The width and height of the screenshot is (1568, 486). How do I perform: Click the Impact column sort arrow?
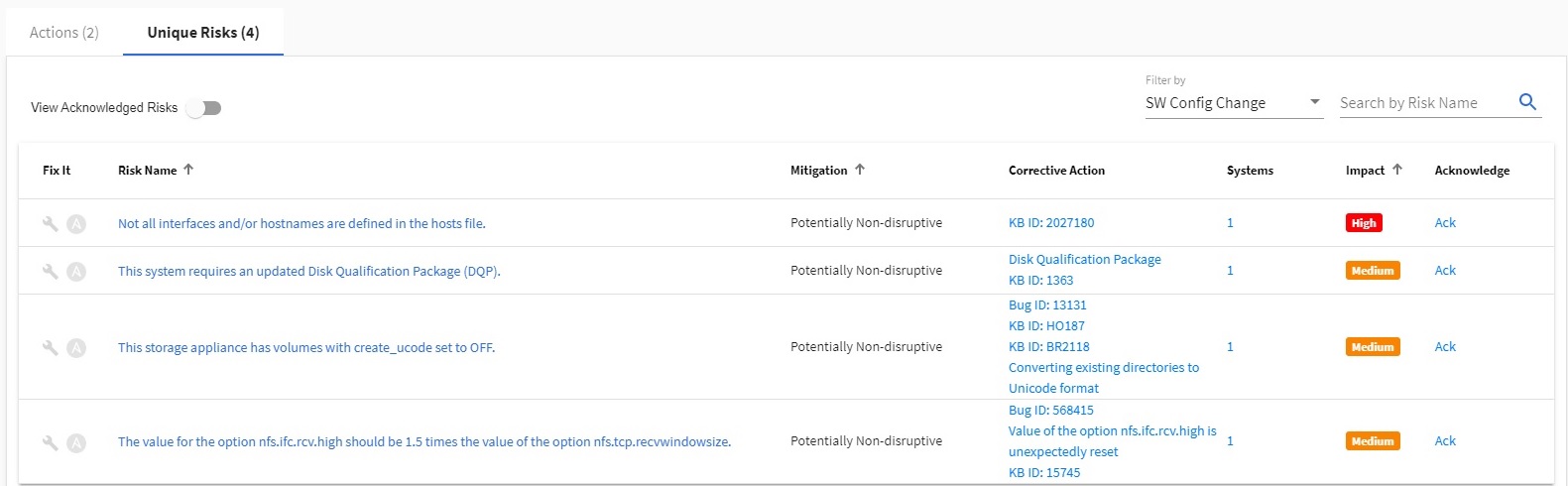pos(1397,170)
